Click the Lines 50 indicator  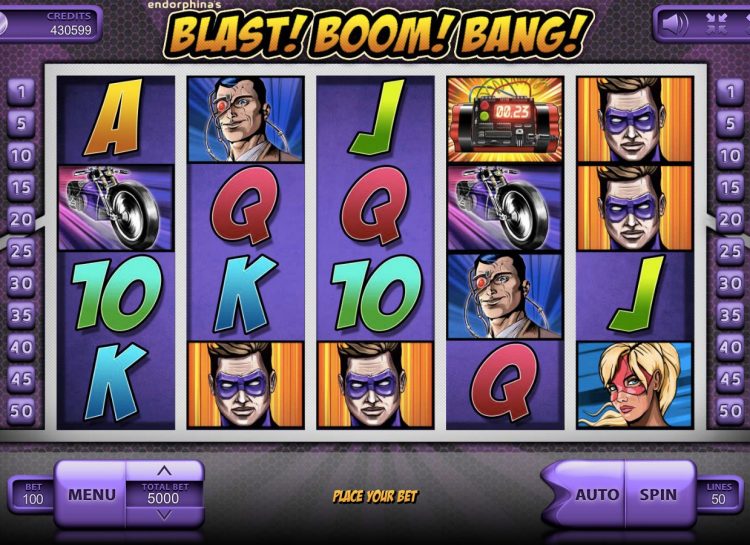pyautogui.click(x=718, y=494)
